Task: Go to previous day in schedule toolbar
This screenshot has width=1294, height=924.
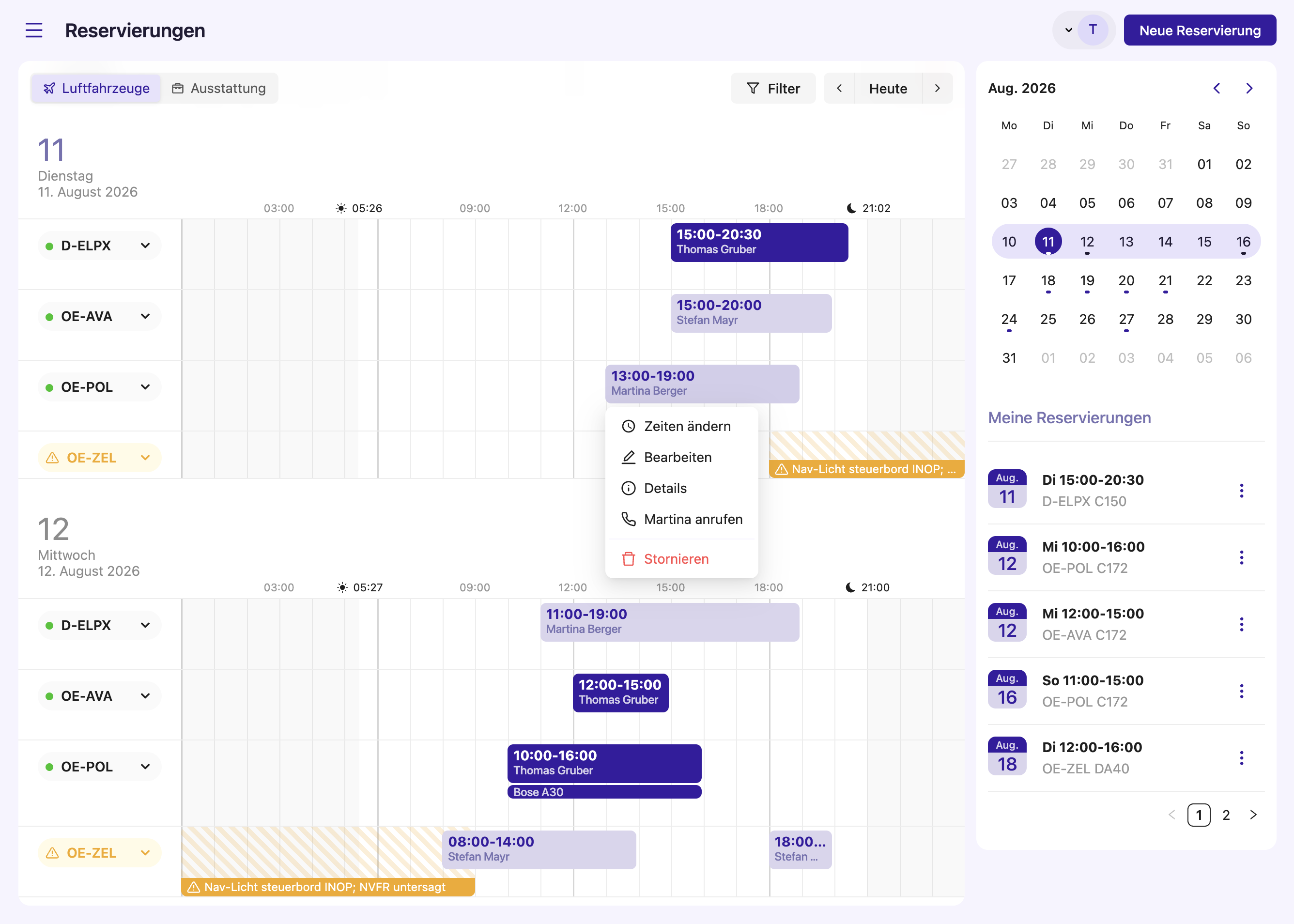Action: tap(839, 88)
